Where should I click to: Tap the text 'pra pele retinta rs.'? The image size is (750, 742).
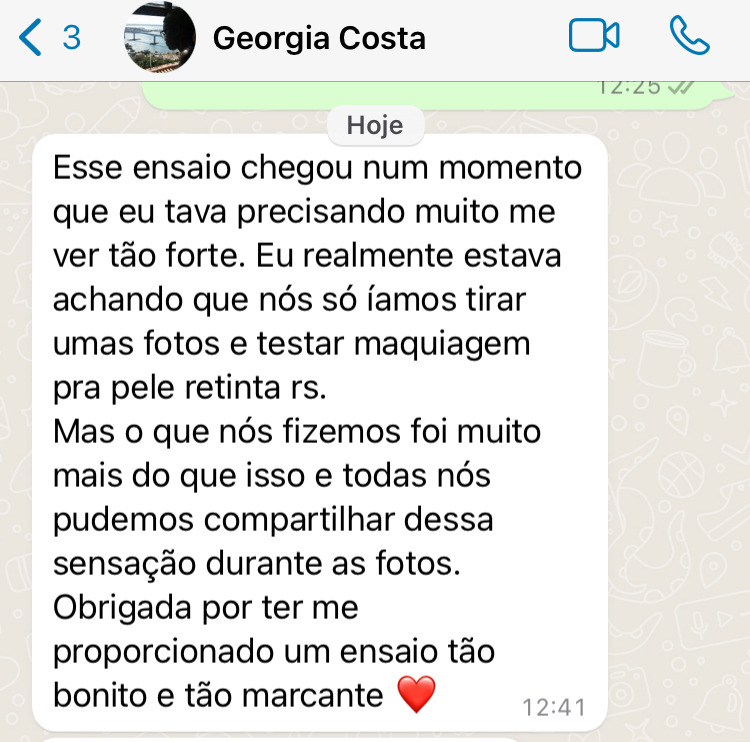click(189, 388)
